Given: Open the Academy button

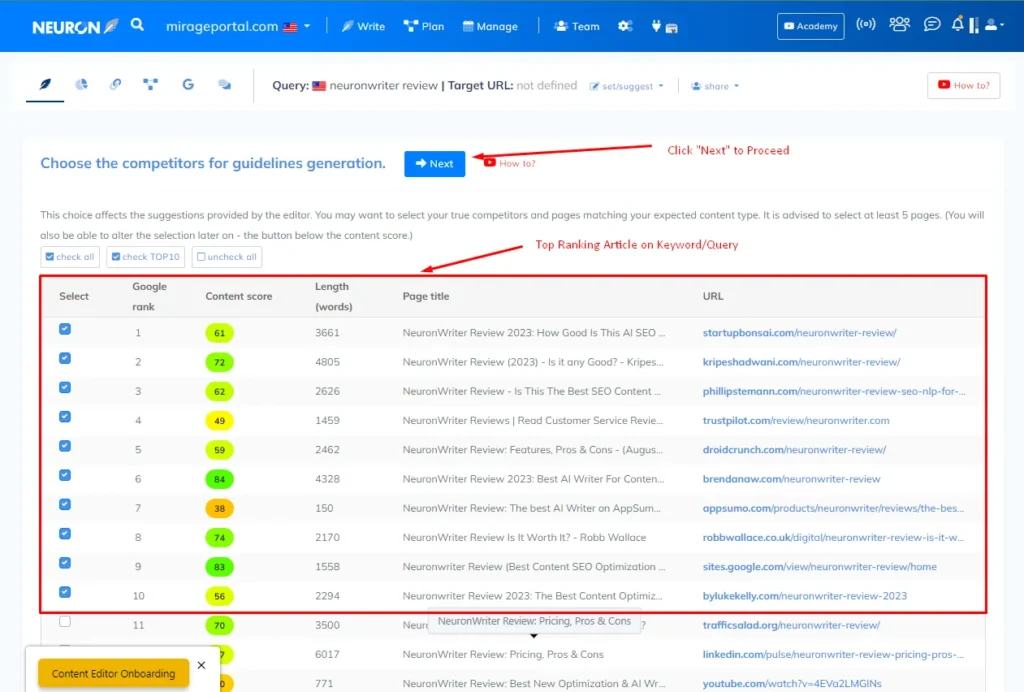Looking at the screenshot, I should [x=810, y=26].
